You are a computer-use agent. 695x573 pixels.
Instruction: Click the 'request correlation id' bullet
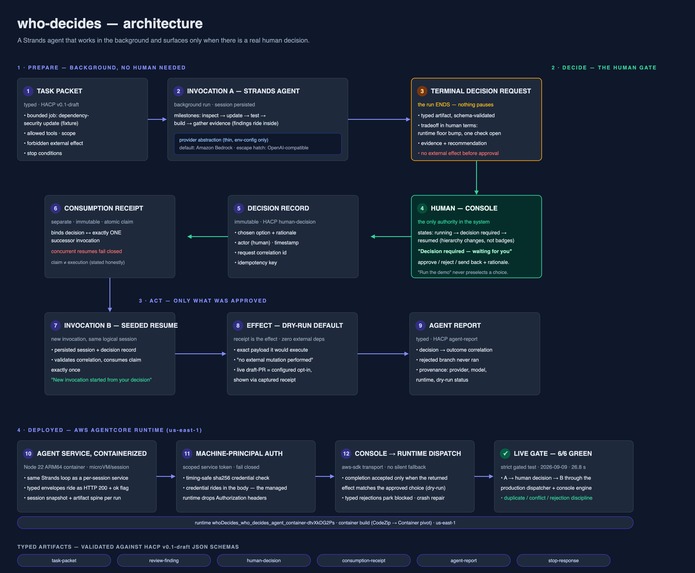(261, 253)
